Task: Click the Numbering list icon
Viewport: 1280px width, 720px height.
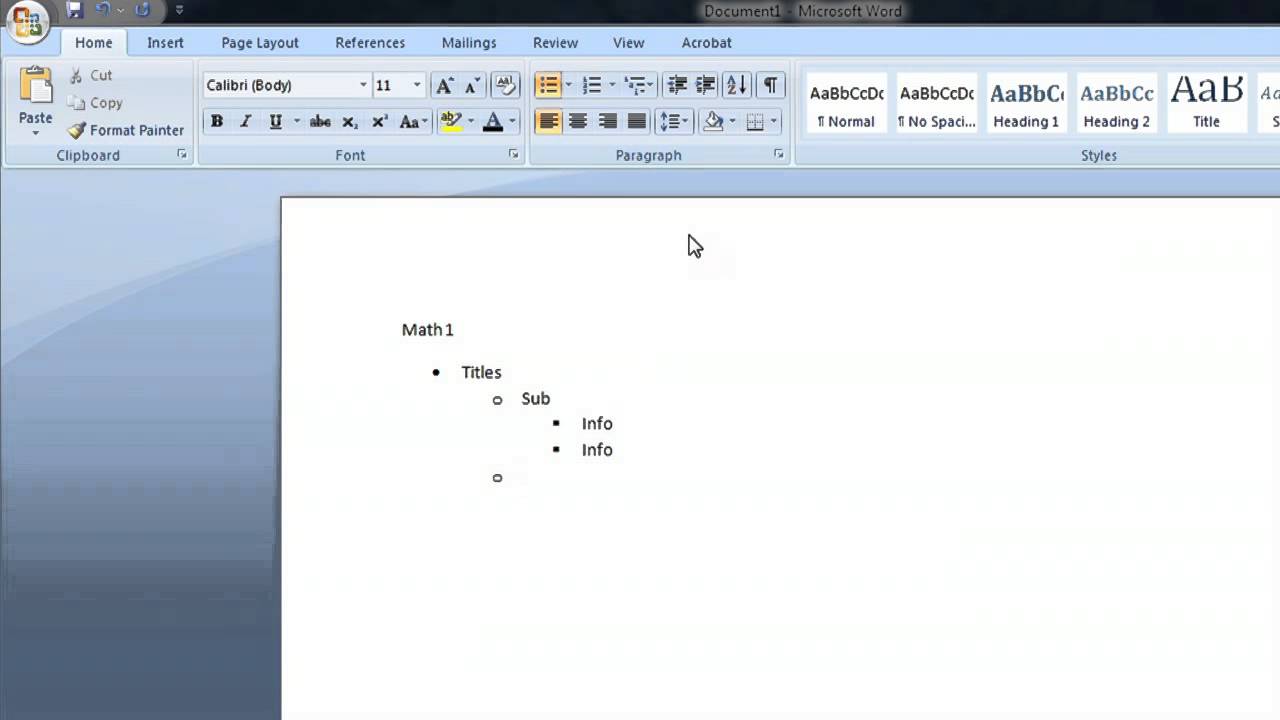Action: (592, 86)
